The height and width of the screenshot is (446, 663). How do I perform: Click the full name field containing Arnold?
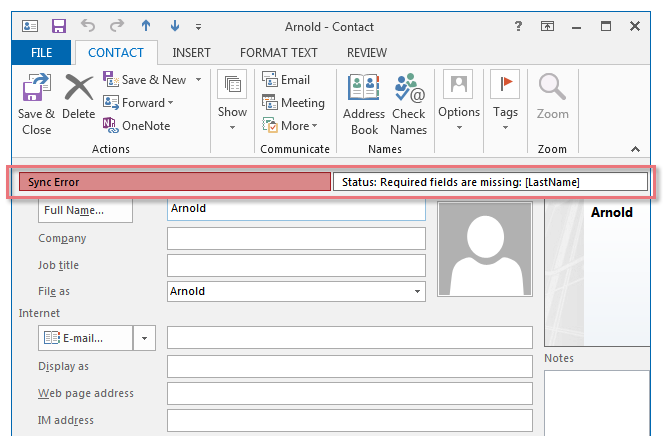296,209
